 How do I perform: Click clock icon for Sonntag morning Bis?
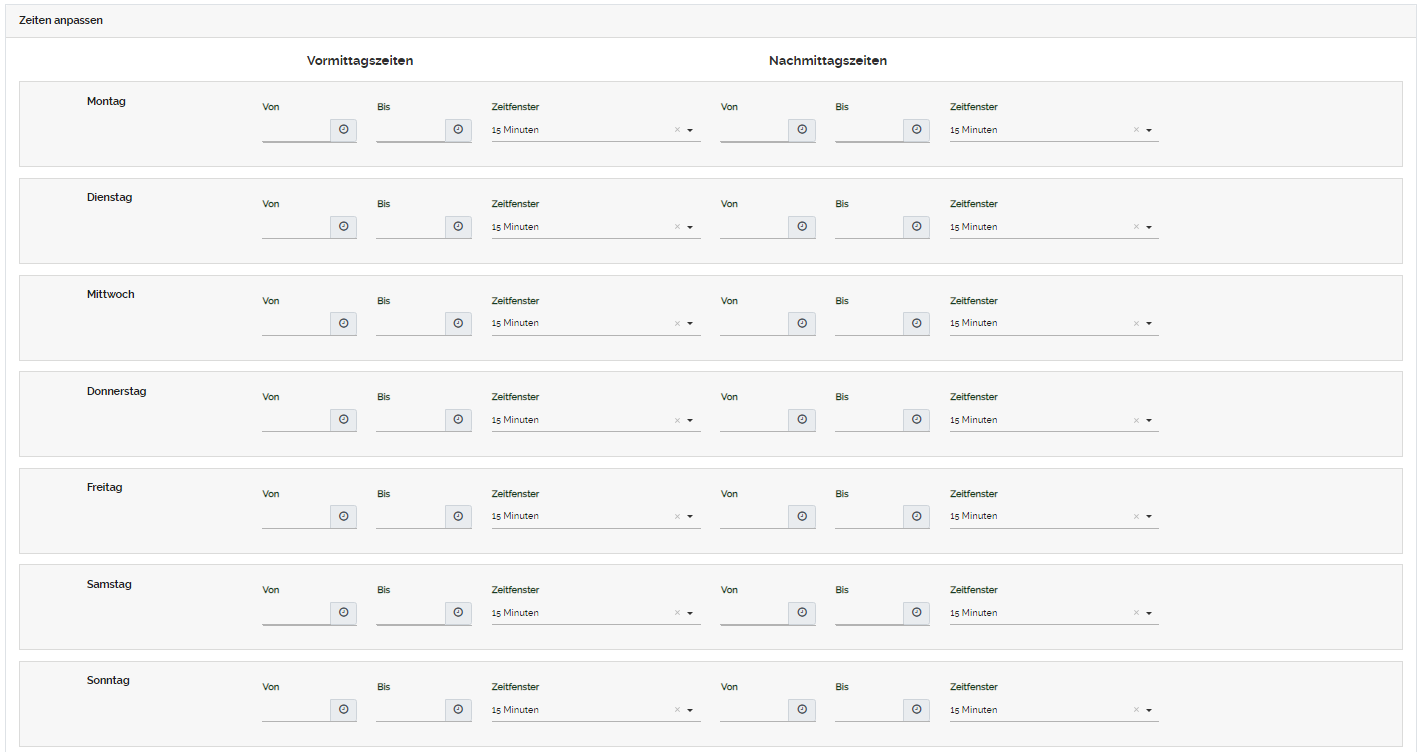458,709
